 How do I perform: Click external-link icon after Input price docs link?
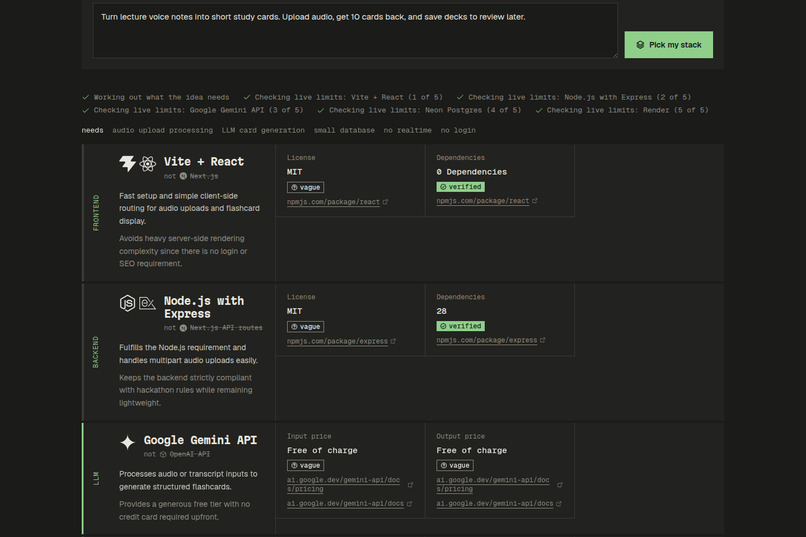[x=410, y=504]
